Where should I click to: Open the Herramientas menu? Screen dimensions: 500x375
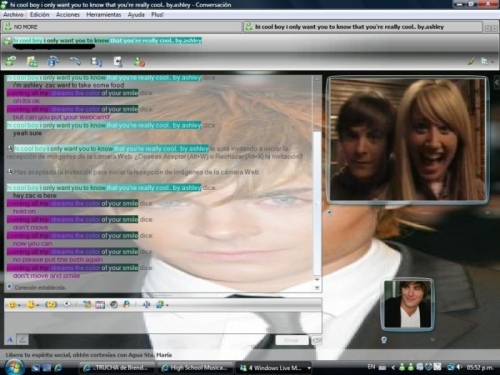(104, 15)
